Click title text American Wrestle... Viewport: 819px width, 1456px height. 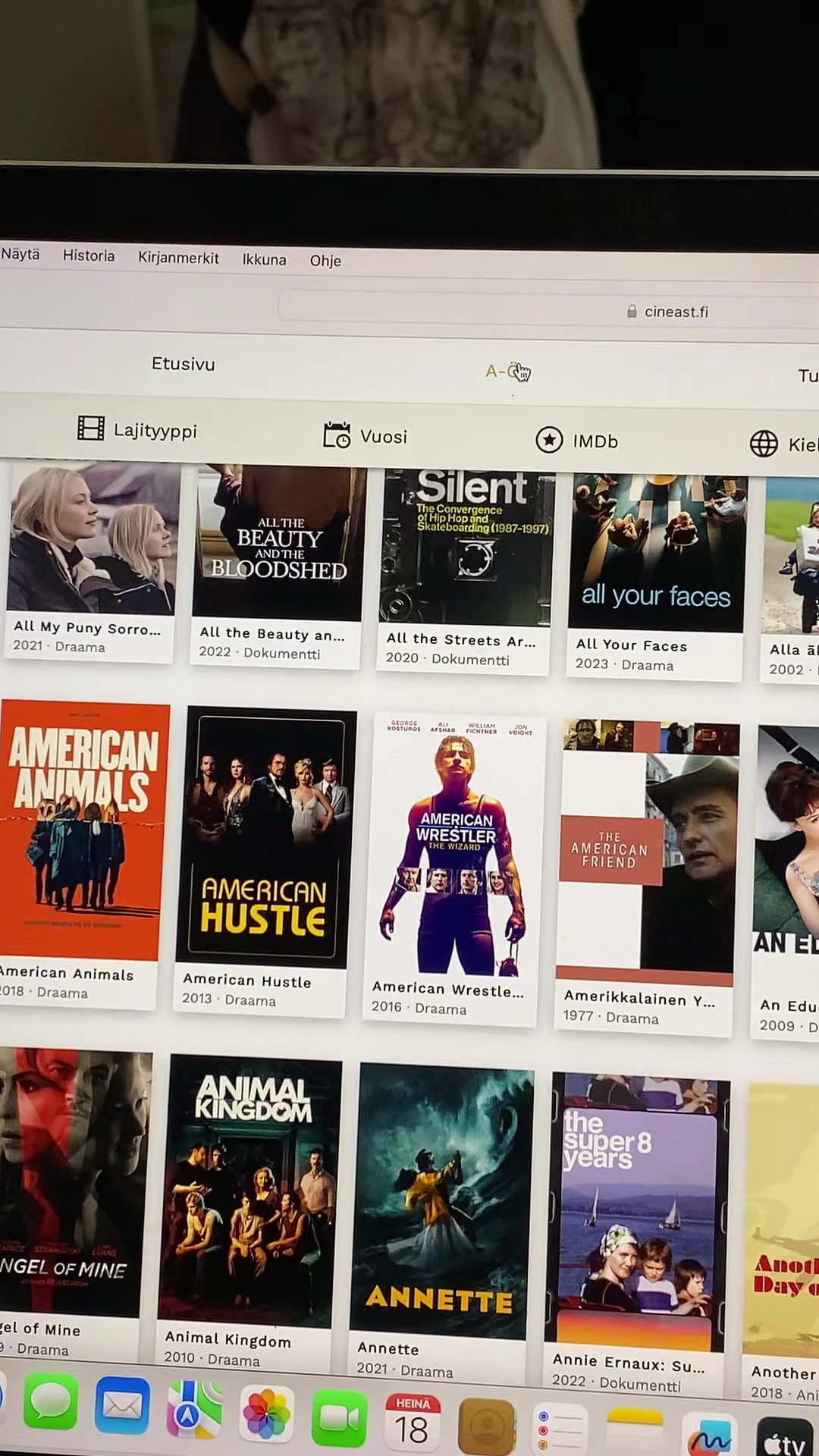pyautogui.click(x=447, y=989)
